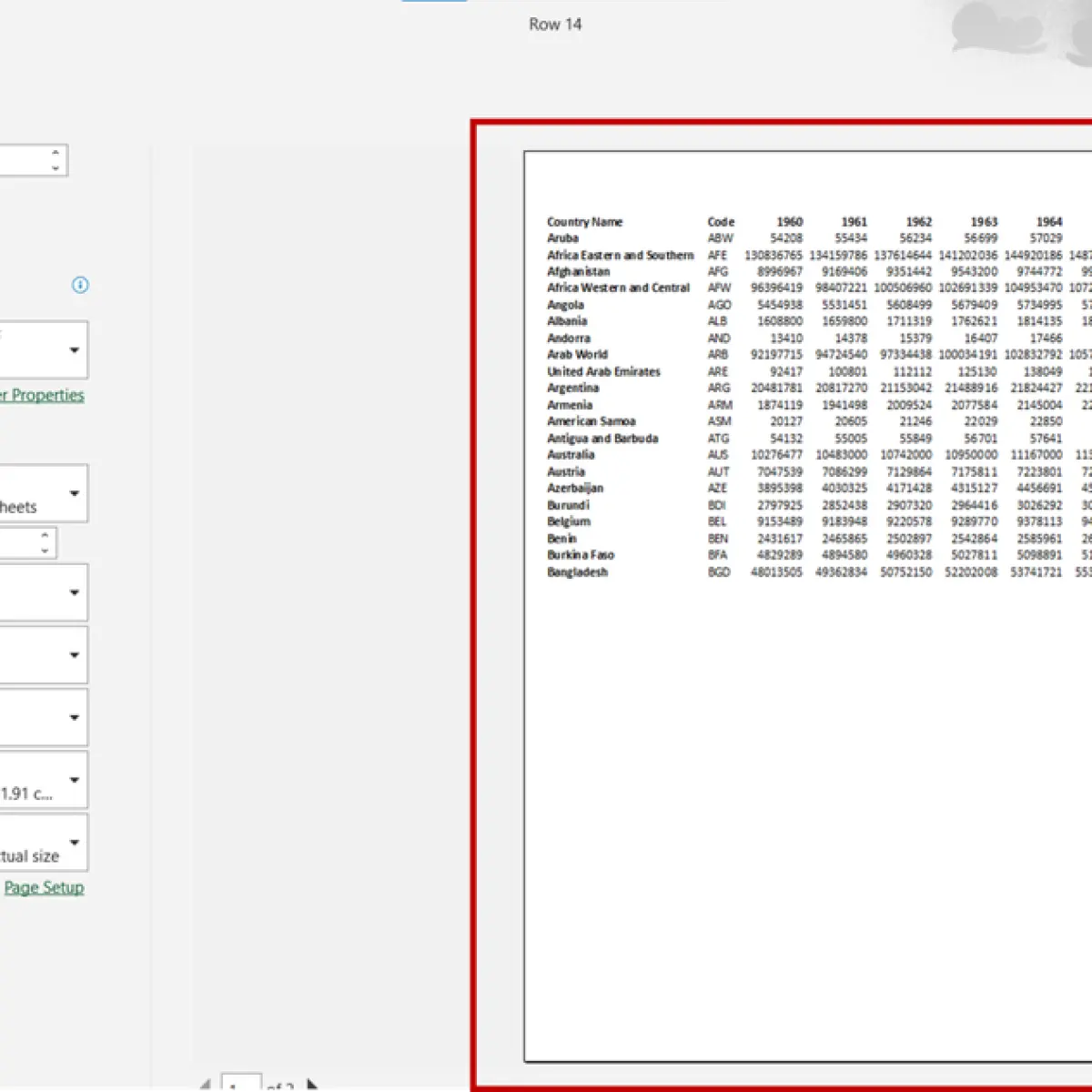Expand the print sheets dropdown ending in 'heets'

click(43, 493)
